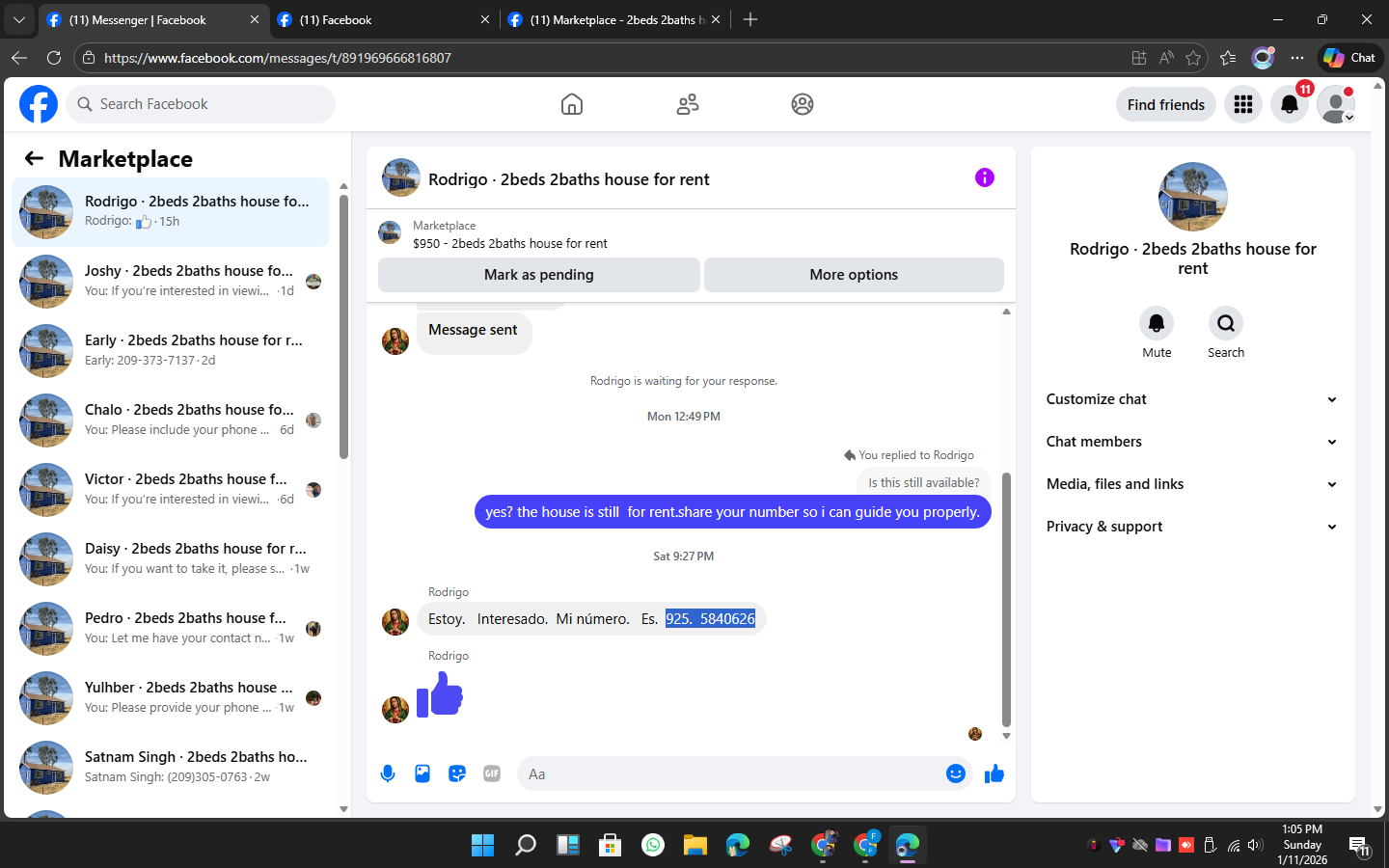Open the emoji picker in message box

(x=956, y=773)
